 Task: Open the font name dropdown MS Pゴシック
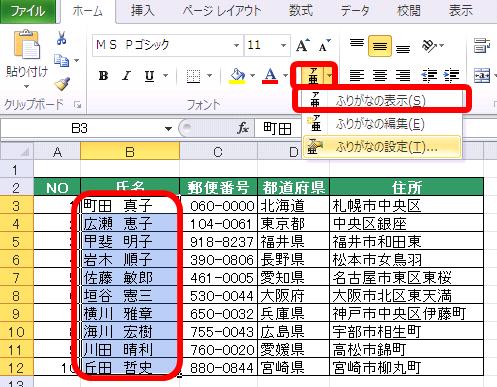click(x=236, y=45)
